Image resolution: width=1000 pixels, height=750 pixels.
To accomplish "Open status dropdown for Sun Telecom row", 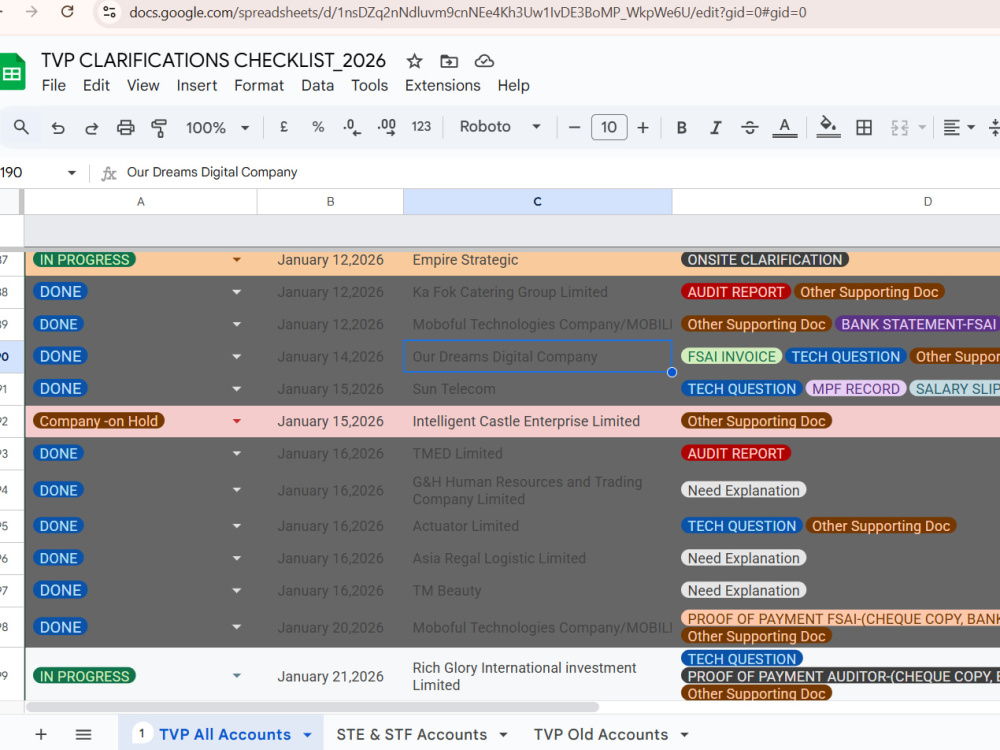I will (237, 388).
